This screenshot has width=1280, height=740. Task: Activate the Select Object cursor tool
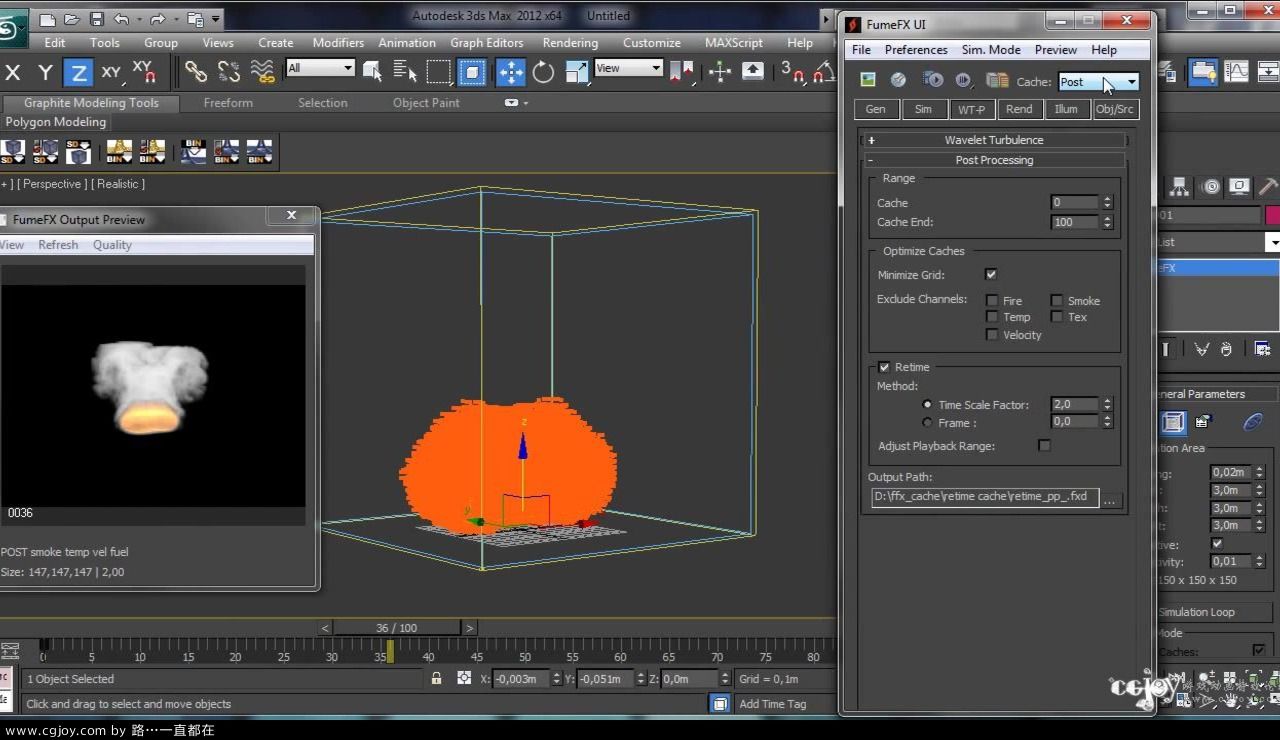pyautogui.click(x=373, y=71)
